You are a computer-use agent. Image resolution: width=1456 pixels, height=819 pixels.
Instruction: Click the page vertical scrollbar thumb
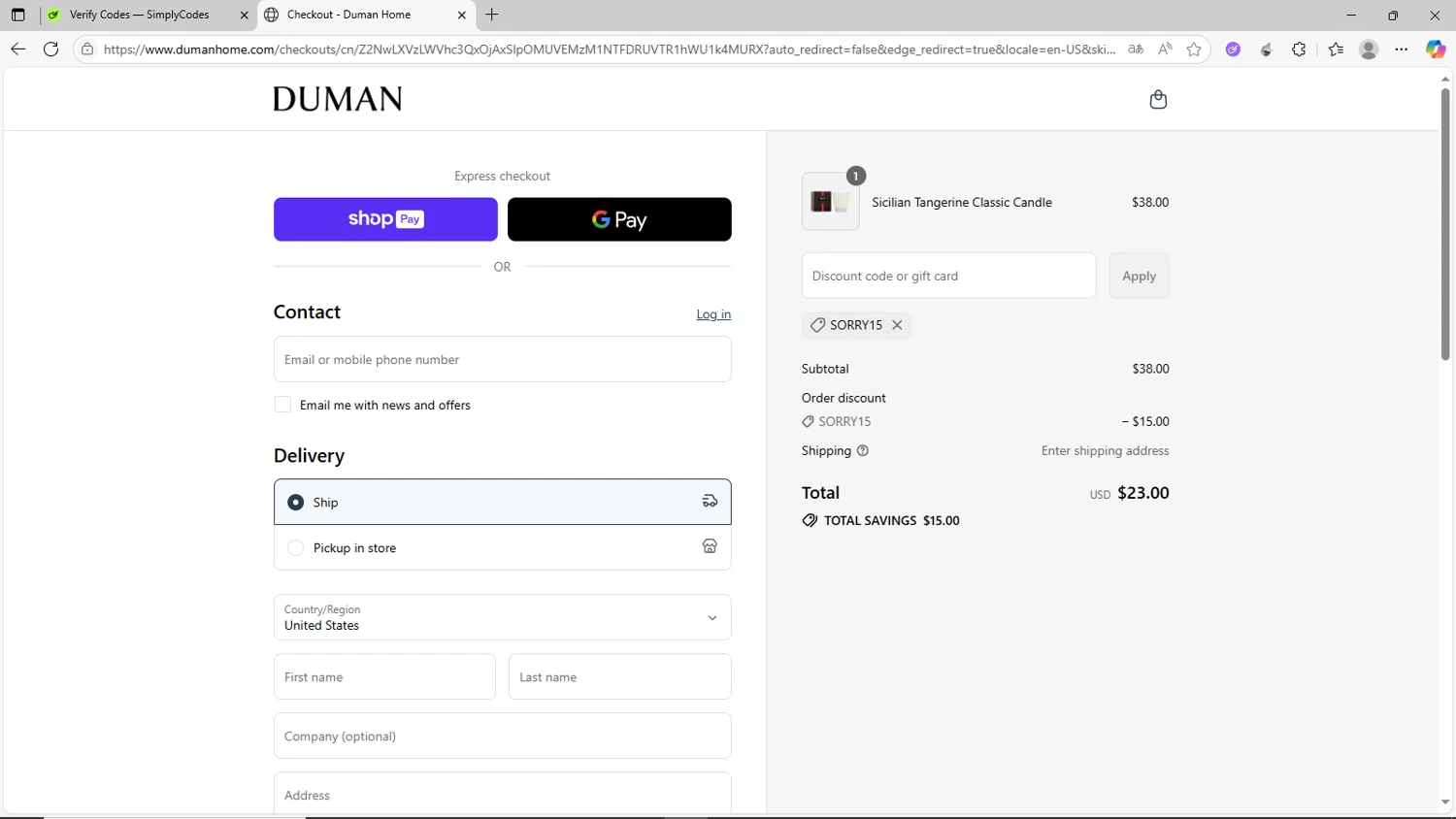pos(1445,224)
